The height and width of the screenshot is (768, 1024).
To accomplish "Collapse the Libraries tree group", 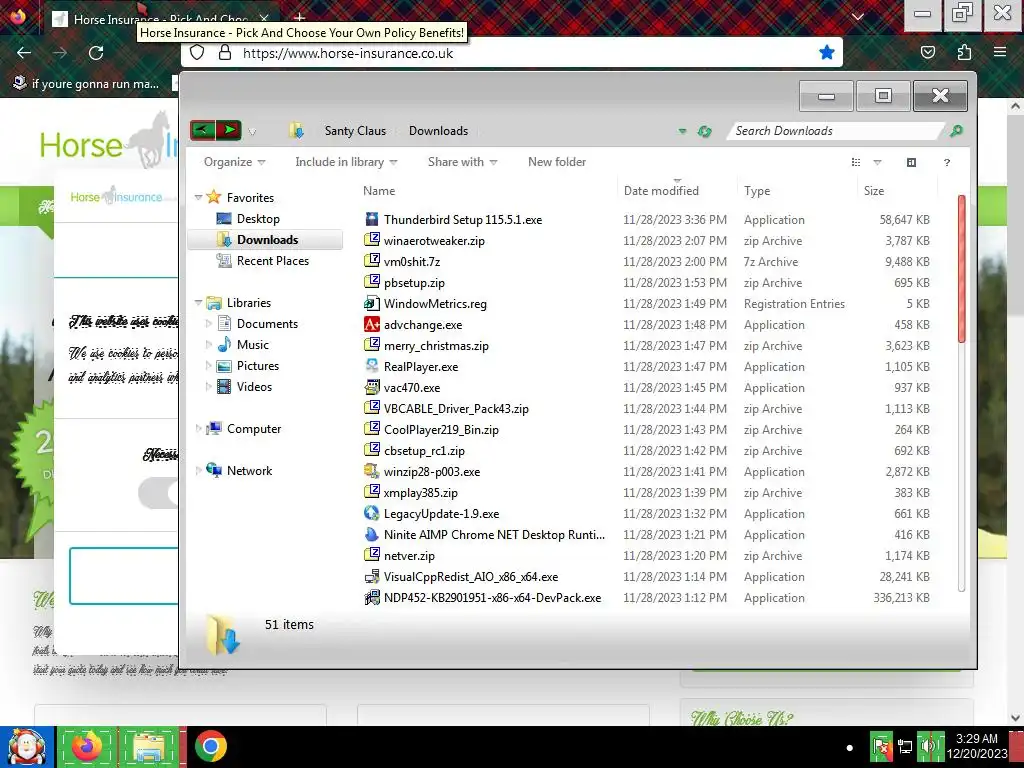I will coord(199,302).
